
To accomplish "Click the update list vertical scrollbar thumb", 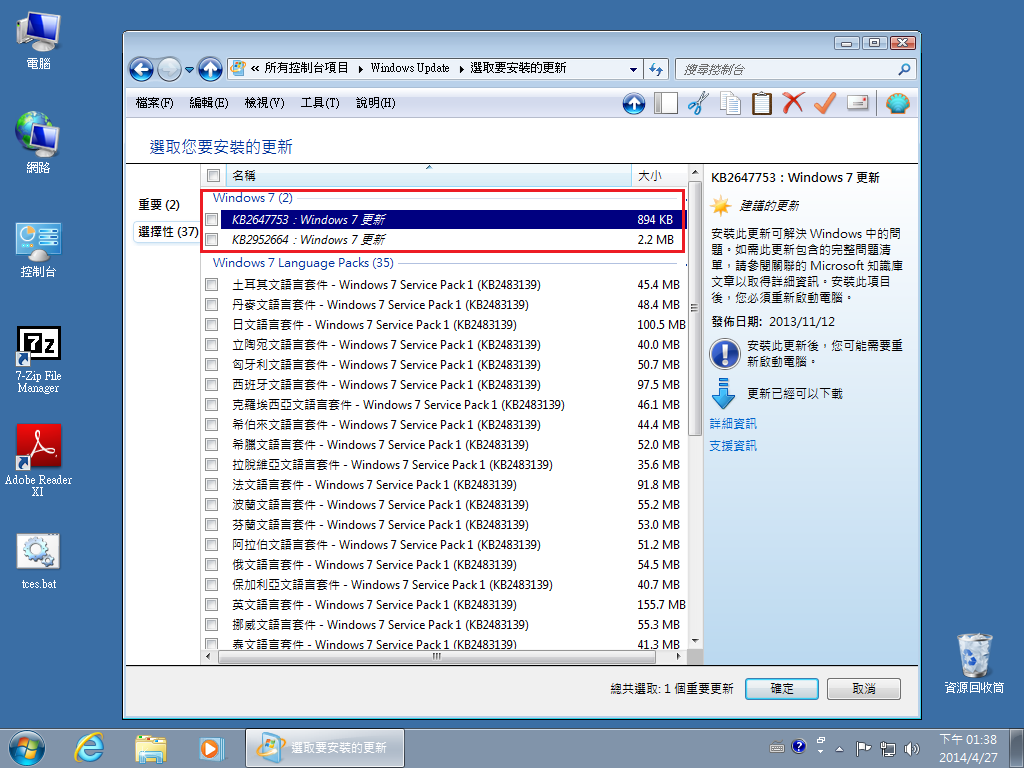I will coord(695,308).
